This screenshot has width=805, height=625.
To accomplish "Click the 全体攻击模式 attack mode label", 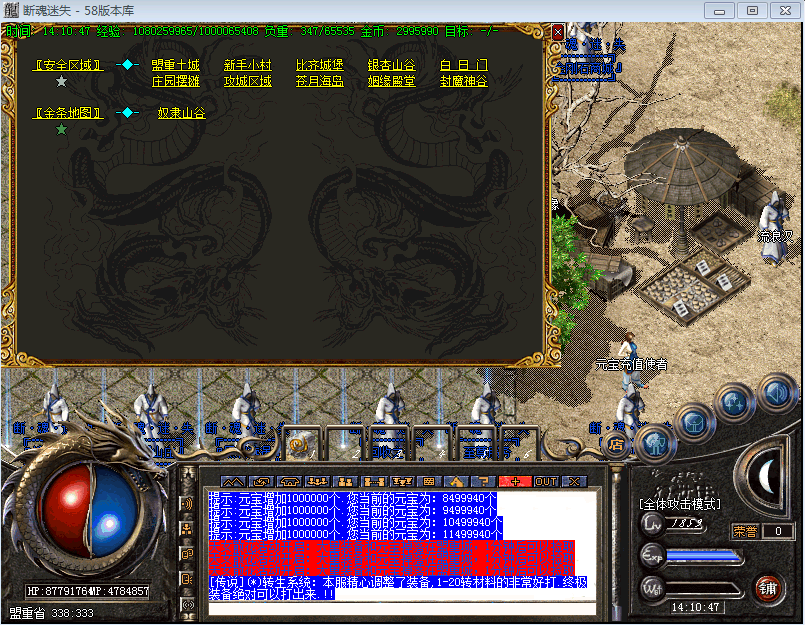I will pos(680,504).
